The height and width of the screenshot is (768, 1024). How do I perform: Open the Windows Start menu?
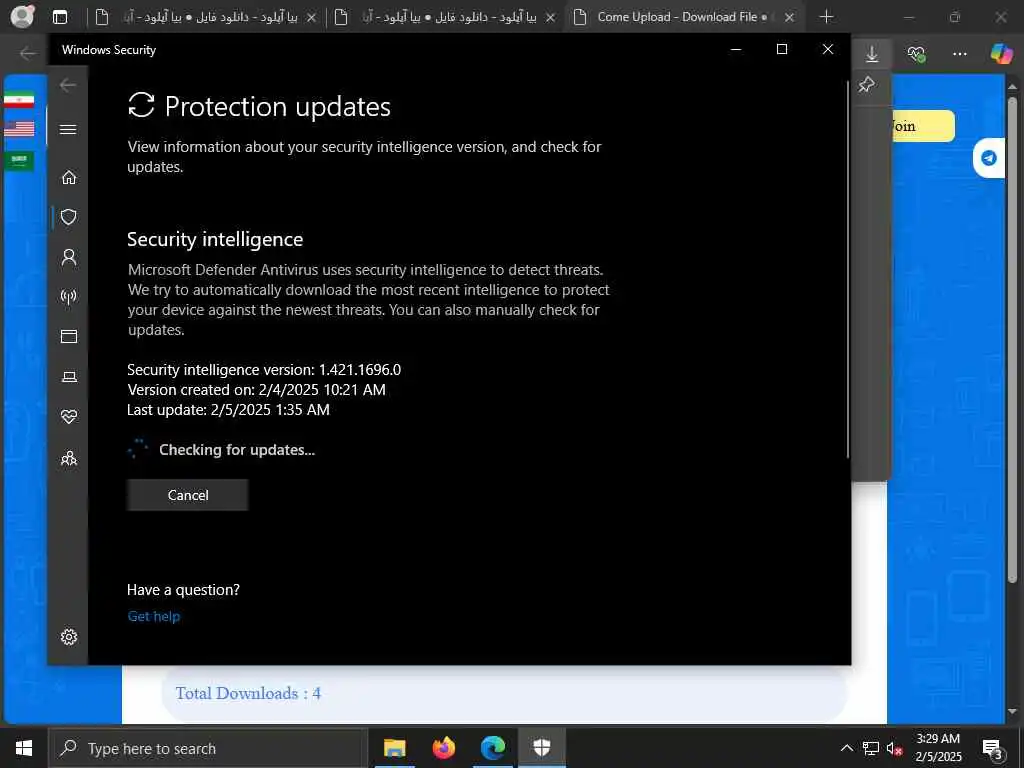click(x=24, y=748)
